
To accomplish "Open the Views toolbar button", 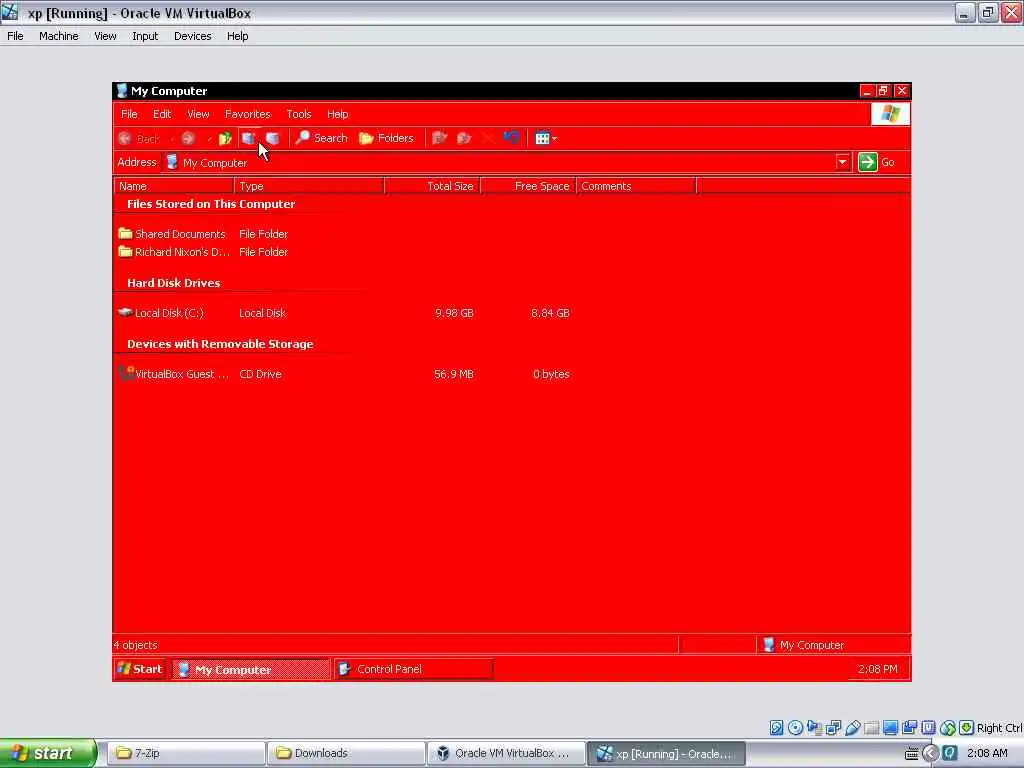I will [x=545, y=138].
